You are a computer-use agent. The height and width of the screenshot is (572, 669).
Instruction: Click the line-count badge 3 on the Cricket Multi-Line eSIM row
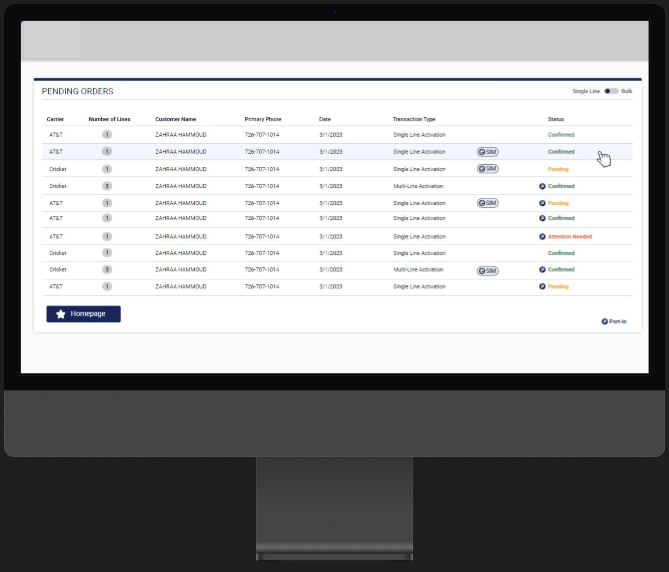click(x=107, y=270)
